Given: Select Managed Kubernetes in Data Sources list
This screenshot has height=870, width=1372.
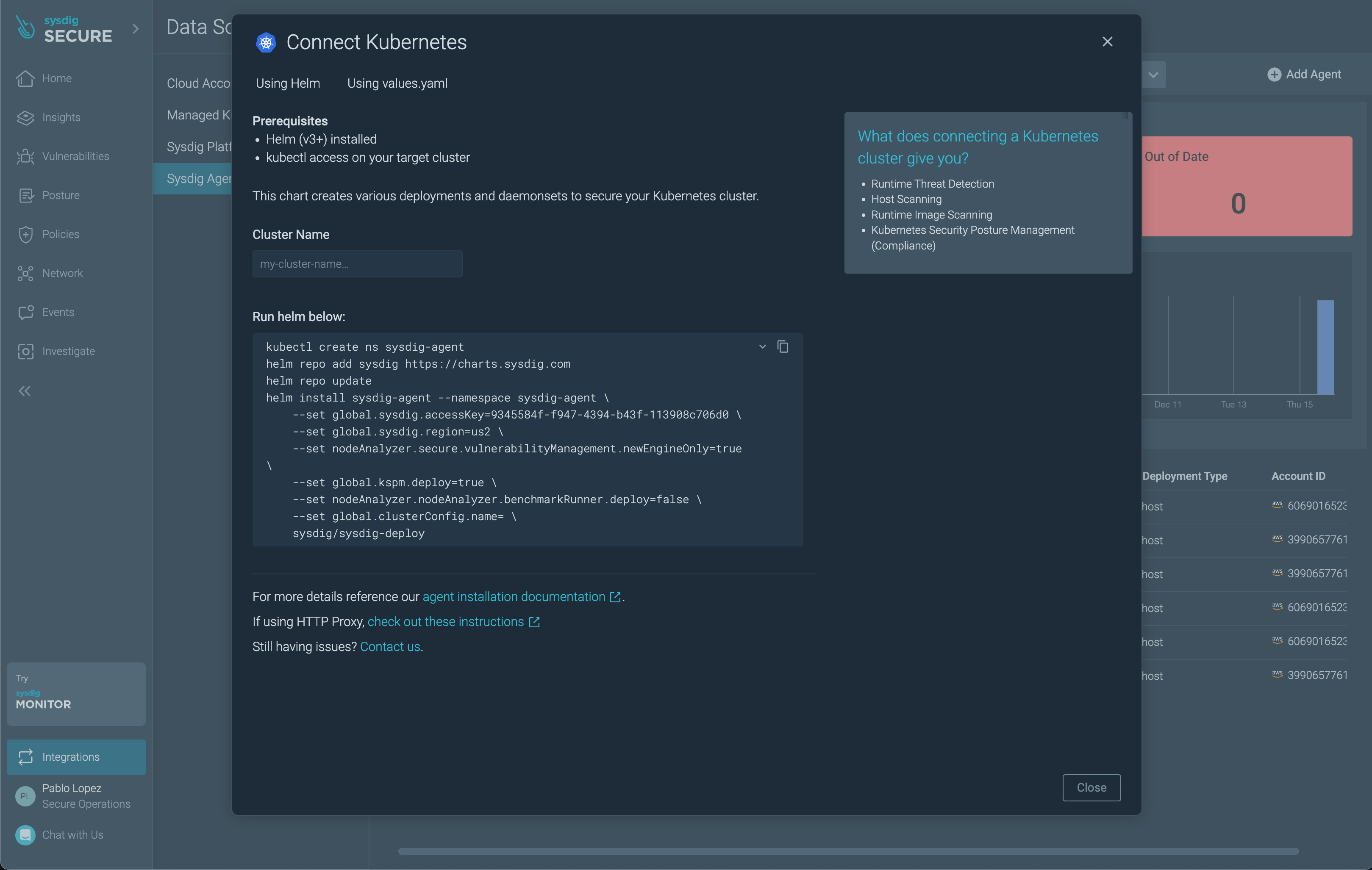Looking at the screenshot, I should [x=198, y=115].
